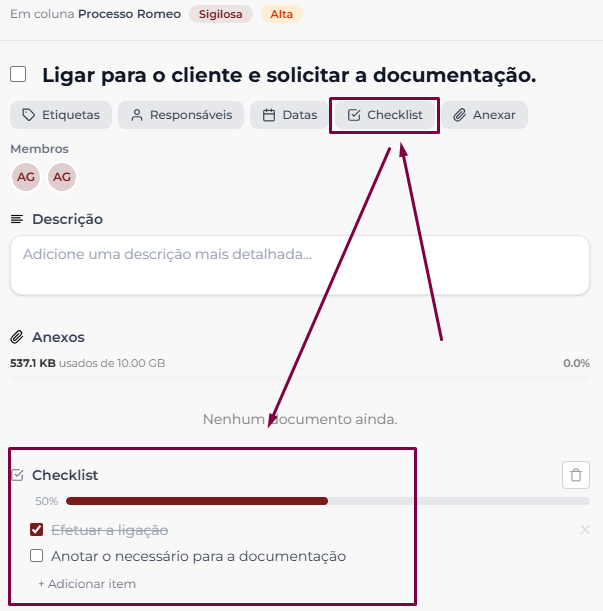
Task: Click the 'Anexos' section heading
Action: coord(58,337)
